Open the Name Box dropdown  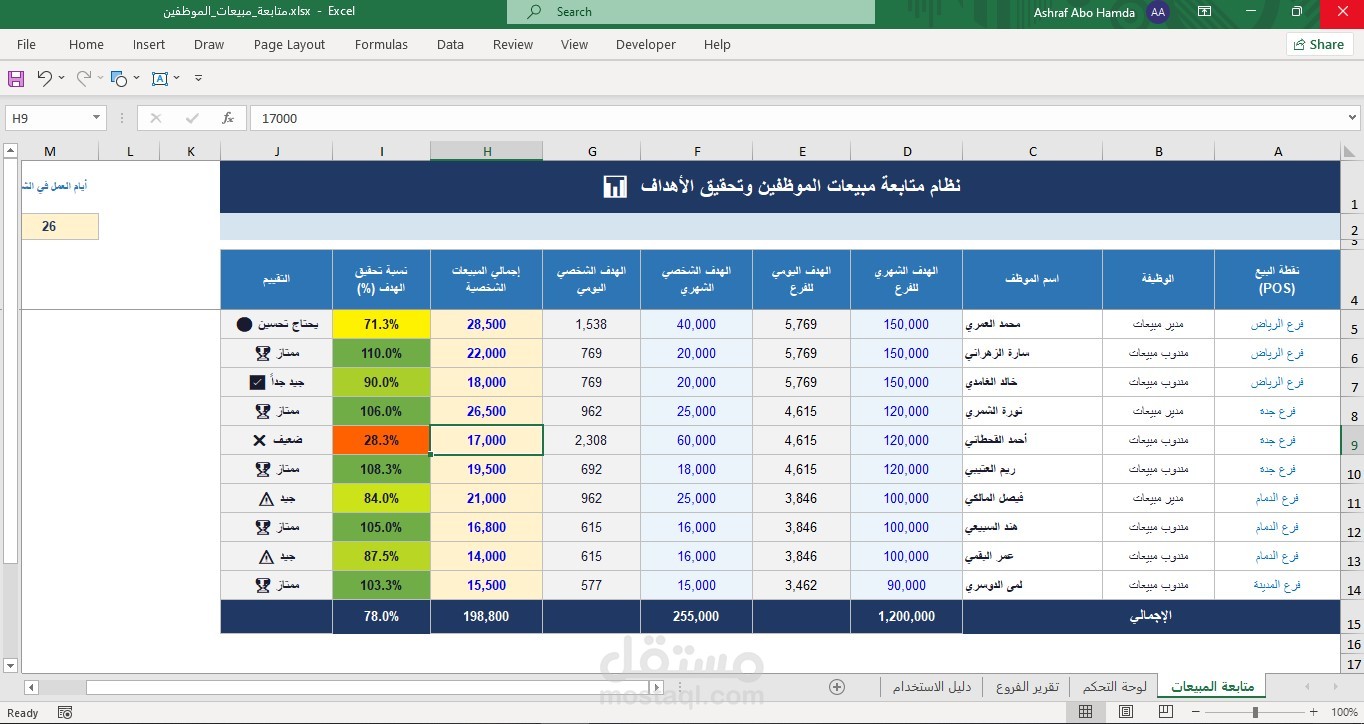point(97,117)
